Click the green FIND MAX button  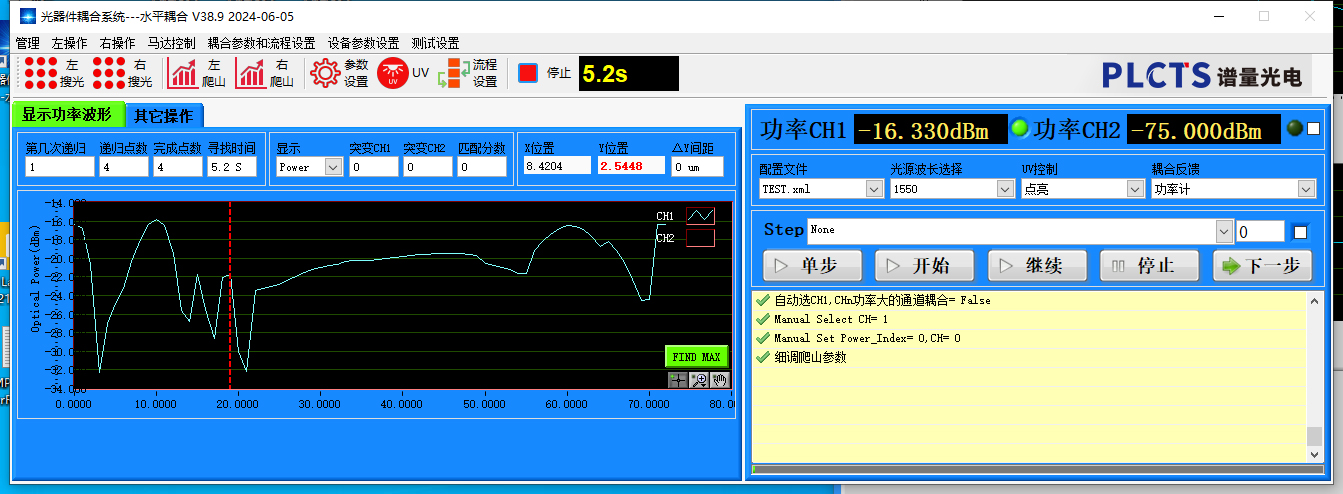click(x=696, y=357)
